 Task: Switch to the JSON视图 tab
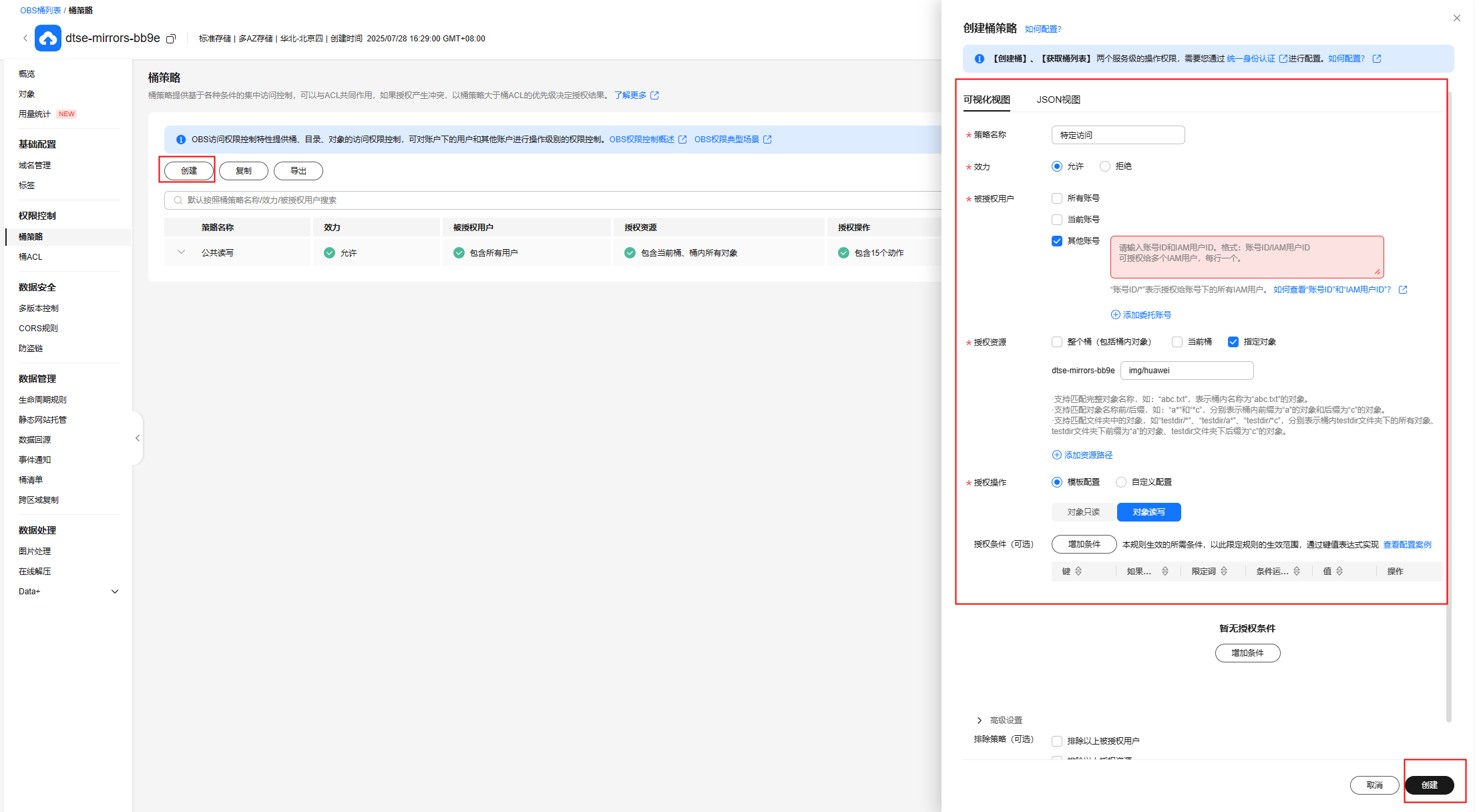click(x=1058, y=99)
